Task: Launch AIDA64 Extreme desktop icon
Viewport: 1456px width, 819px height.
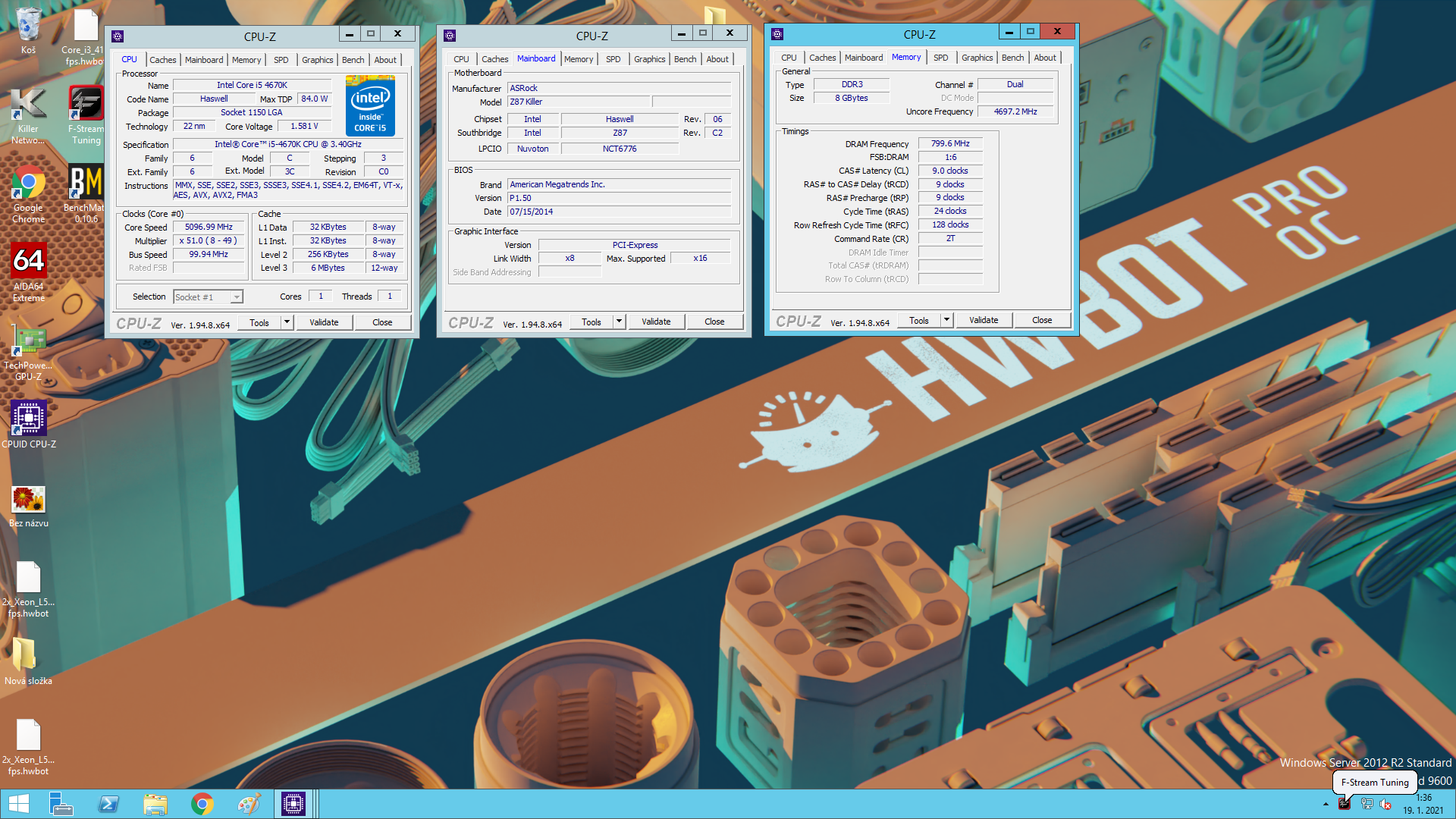Action: [28, 273]
